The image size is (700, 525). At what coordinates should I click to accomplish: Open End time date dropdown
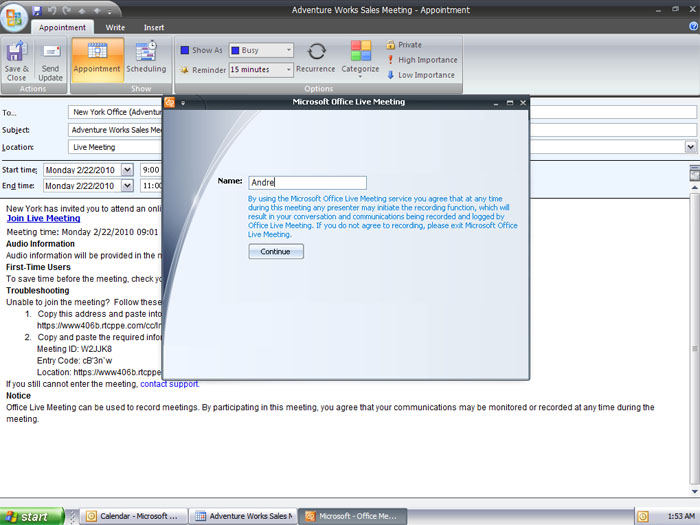coord(127,186)
